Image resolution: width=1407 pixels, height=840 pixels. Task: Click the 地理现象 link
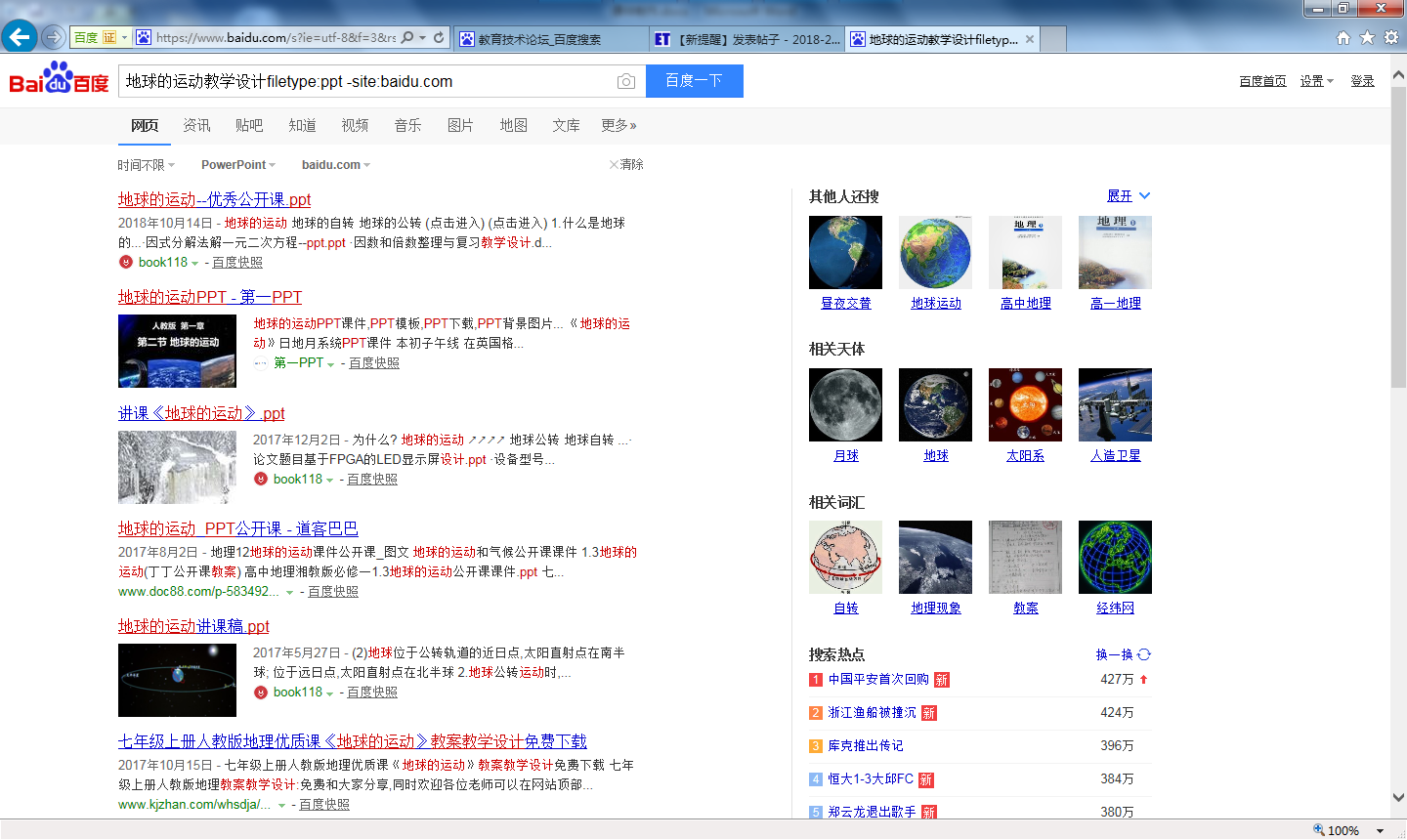936,608
